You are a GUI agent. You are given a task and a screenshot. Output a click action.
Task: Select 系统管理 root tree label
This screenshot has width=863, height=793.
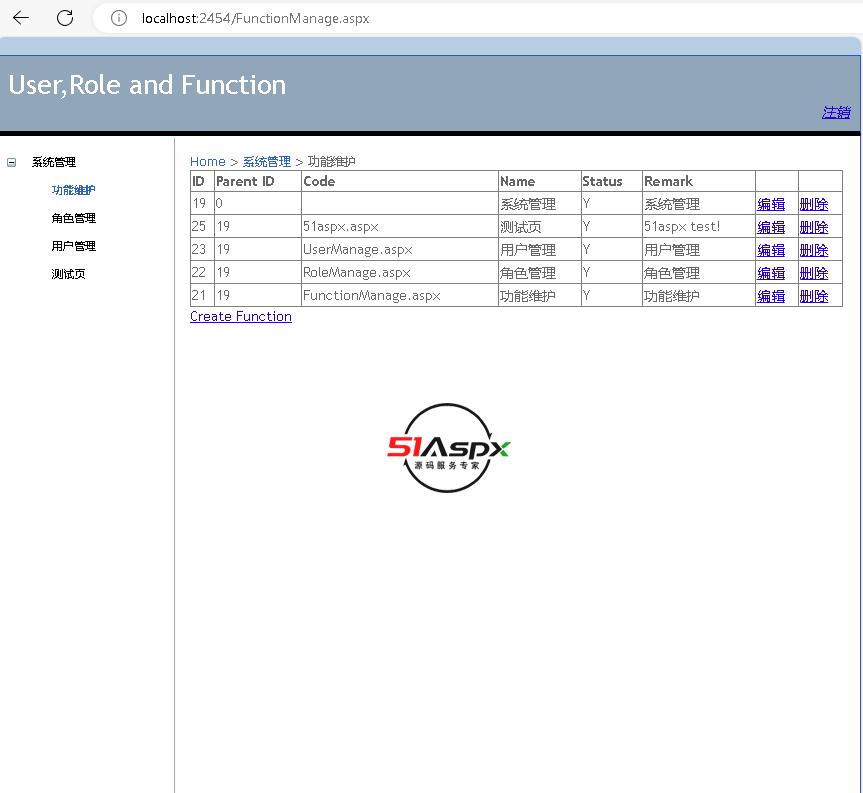(x=53, y=162)
